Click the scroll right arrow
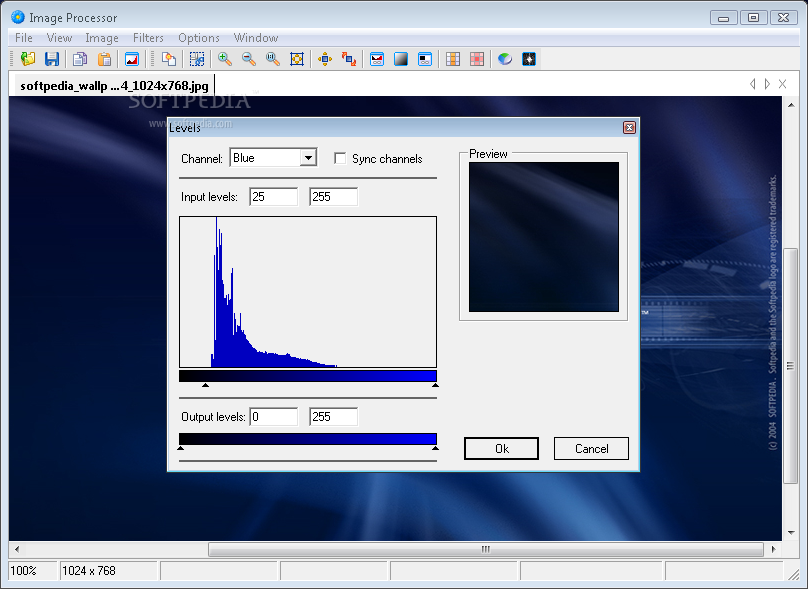The width and height of the screenshot is (808, 589). (773, 549)
